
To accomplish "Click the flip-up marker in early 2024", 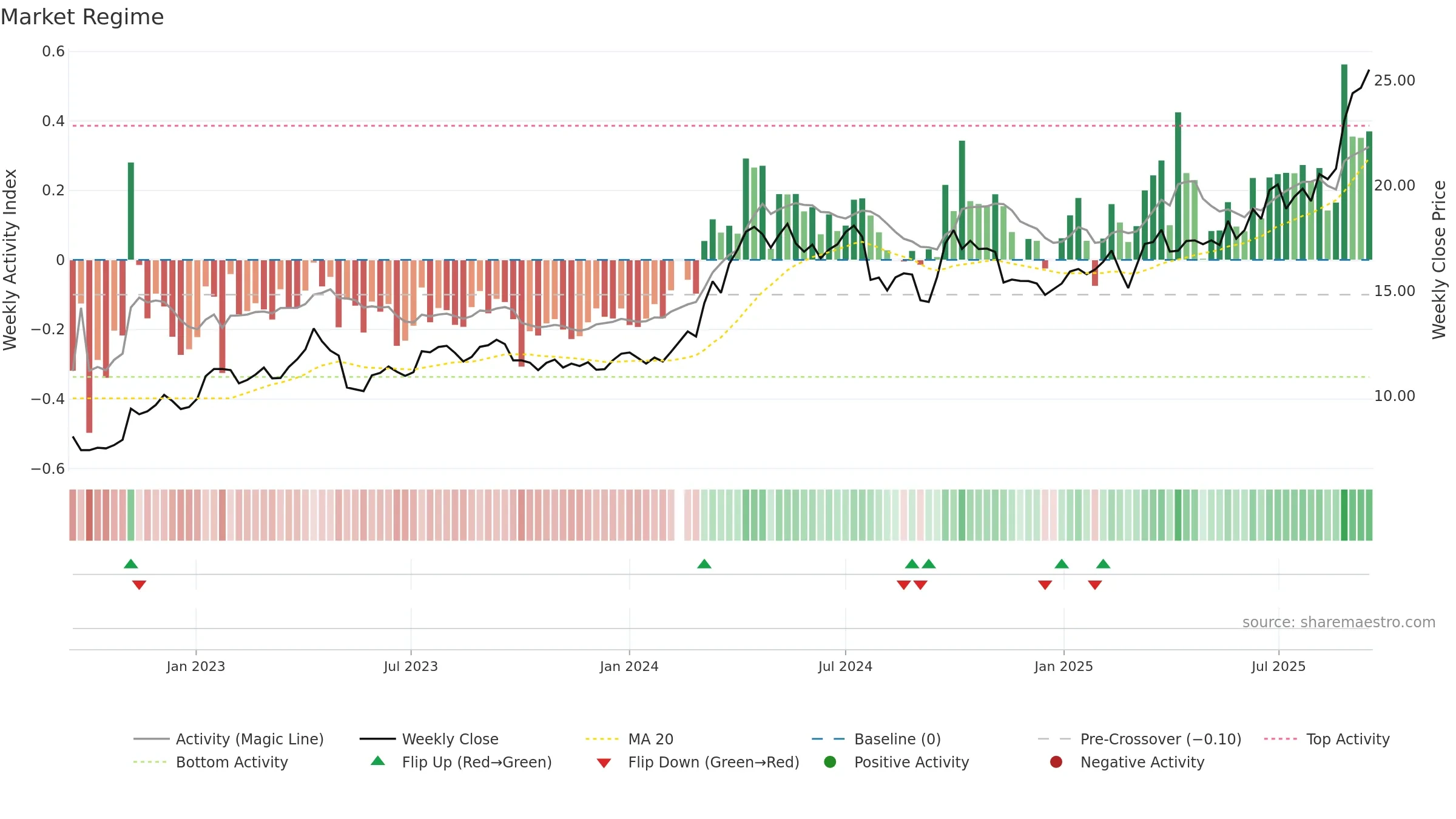I will (x=704, y=564).
